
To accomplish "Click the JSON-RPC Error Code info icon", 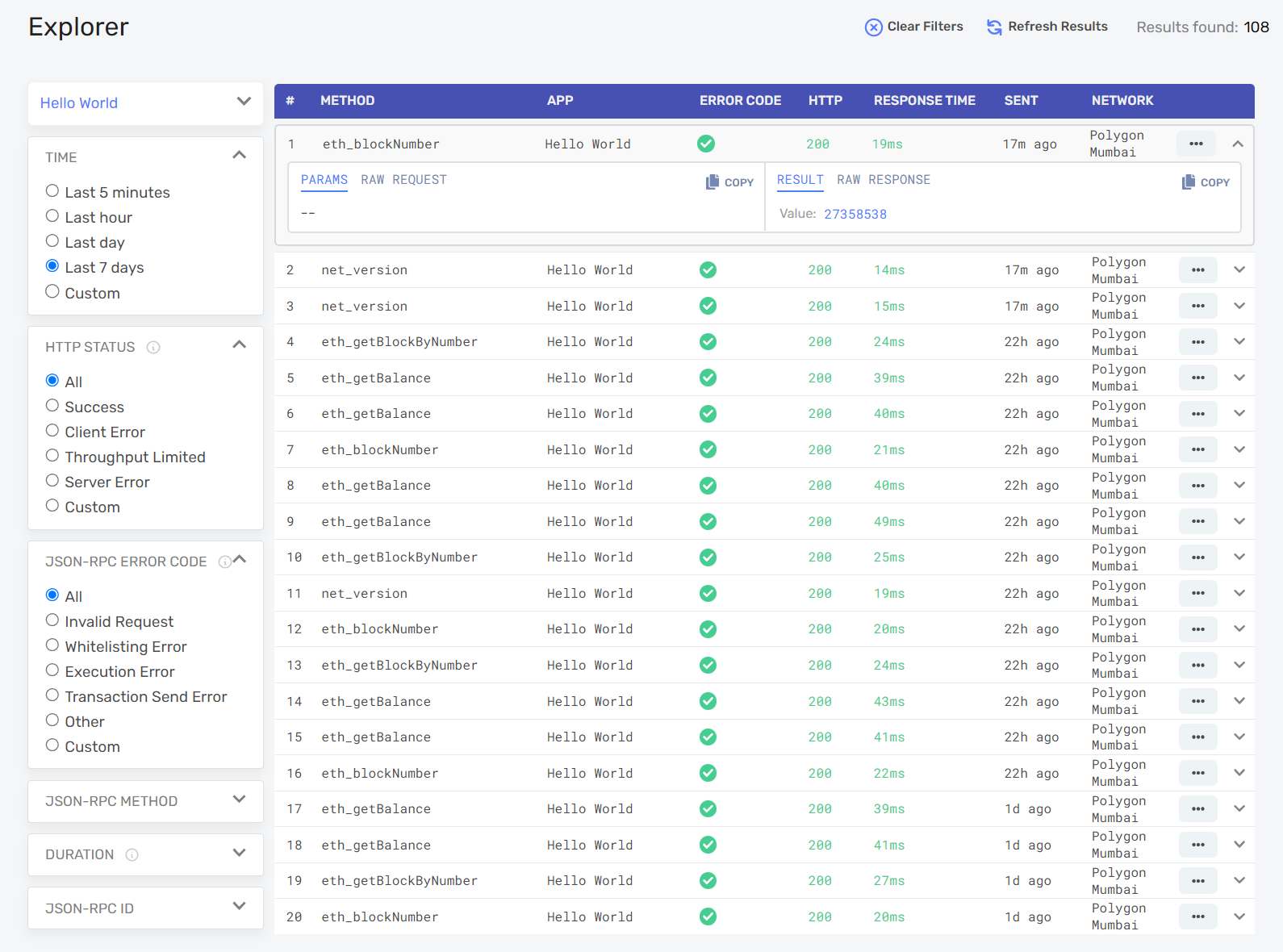I will [225, 562].
